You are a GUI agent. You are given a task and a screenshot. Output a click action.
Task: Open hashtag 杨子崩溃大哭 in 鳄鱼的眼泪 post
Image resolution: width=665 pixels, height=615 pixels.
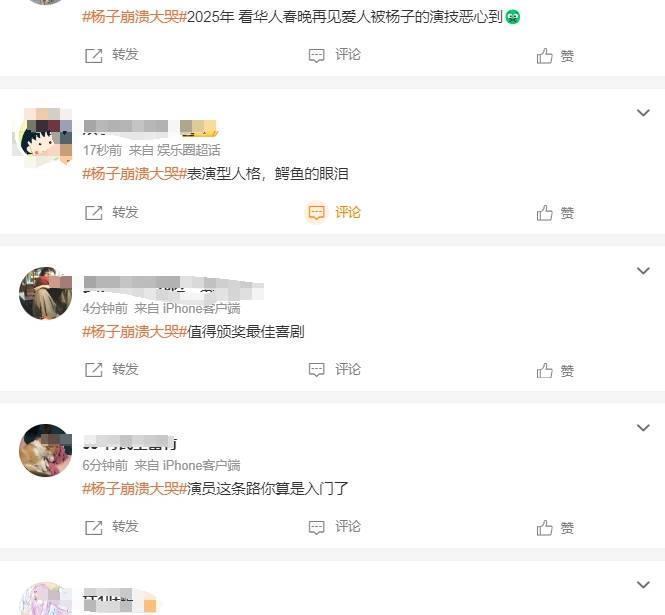134,174
